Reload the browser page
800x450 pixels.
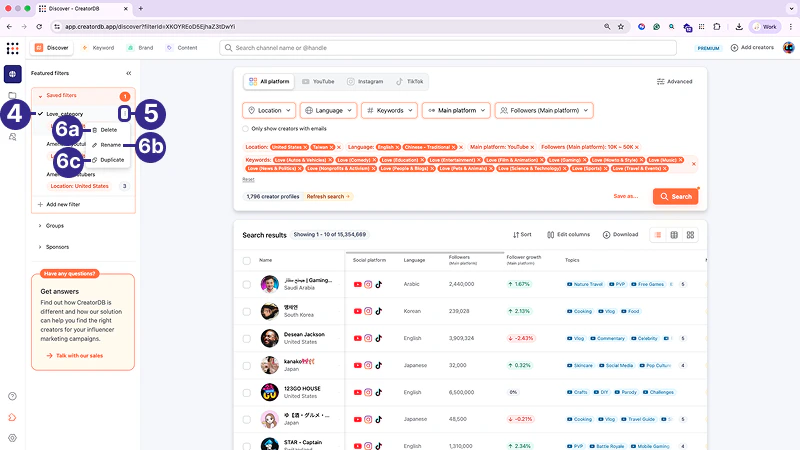point(39,27)
